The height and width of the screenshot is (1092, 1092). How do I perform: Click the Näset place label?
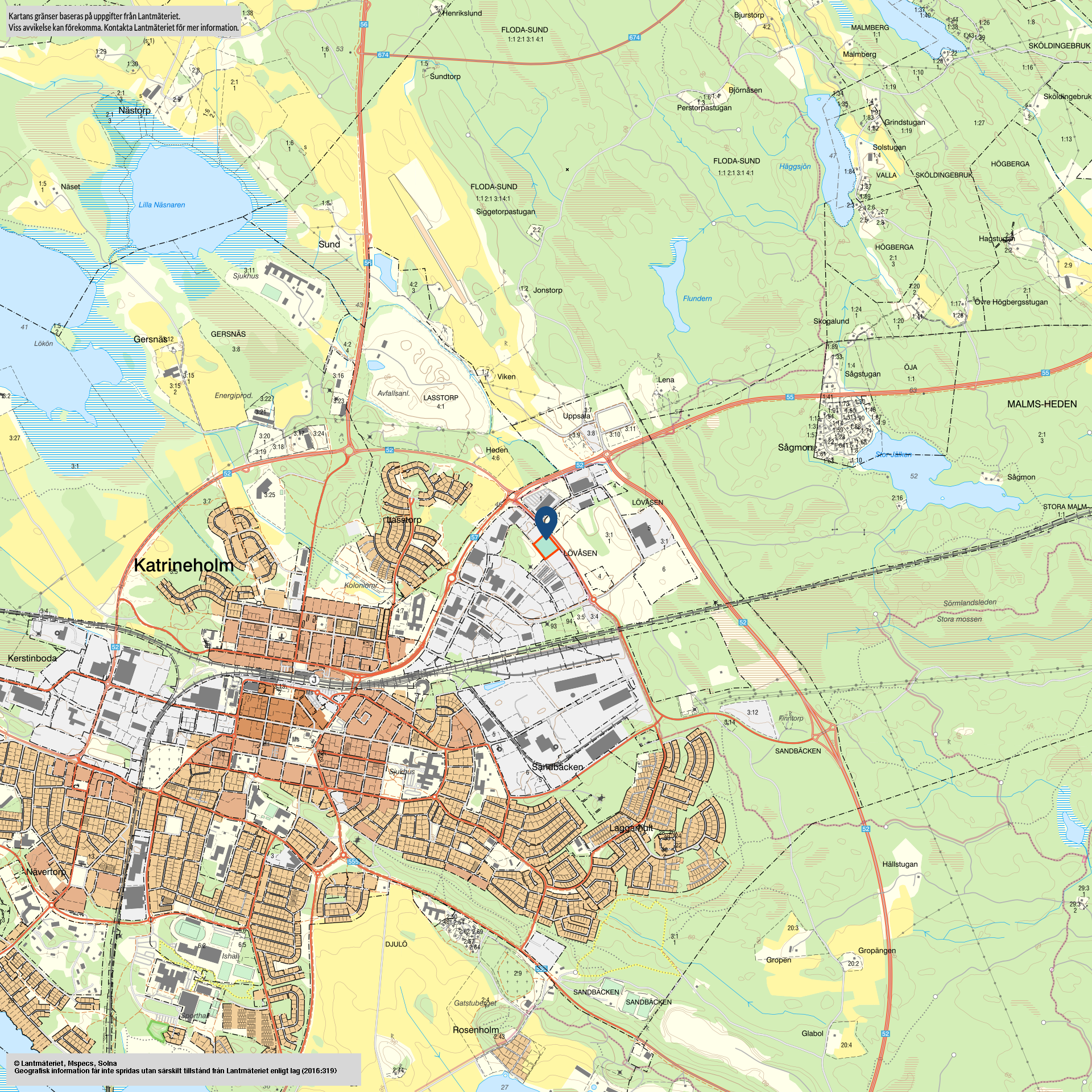point(71,187)
